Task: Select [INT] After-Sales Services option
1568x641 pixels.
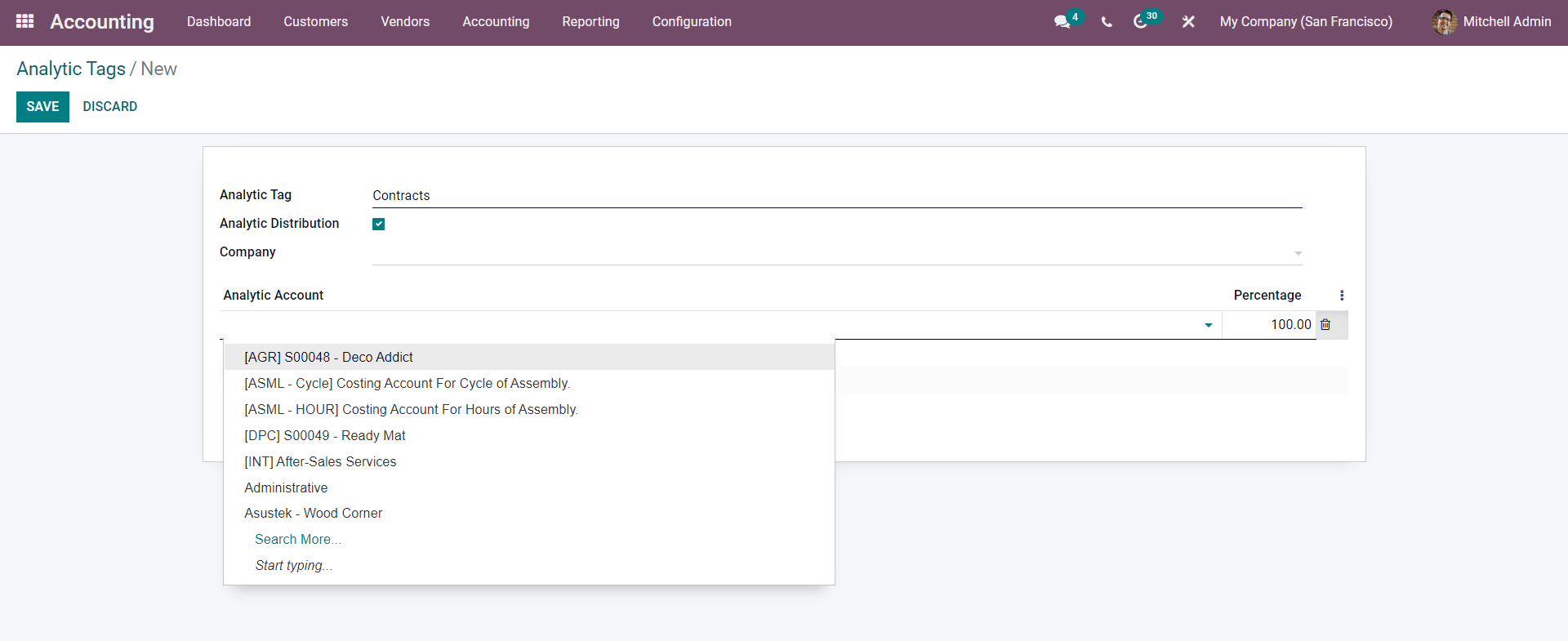Action: (529, 462)
